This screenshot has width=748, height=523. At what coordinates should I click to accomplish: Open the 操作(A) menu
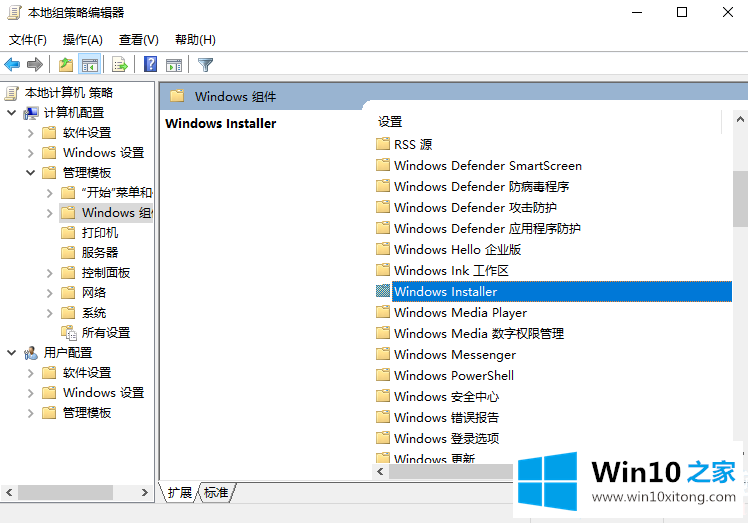click(83, 40)
